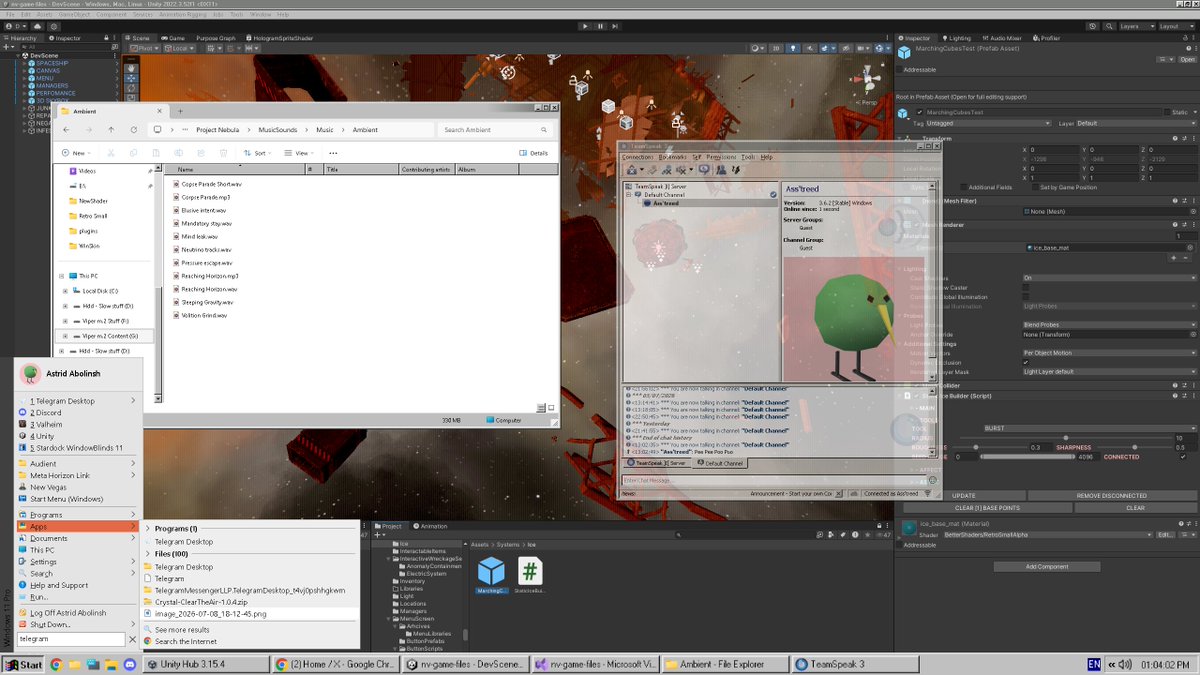Enable Additional Fields checkbox
Image resolution: width=1200 pixels, height=675 pixels.
click(961, 187)
